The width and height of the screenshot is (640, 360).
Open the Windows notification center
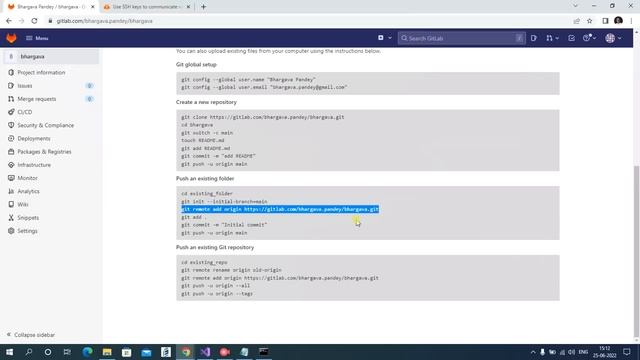click(627, 352)
